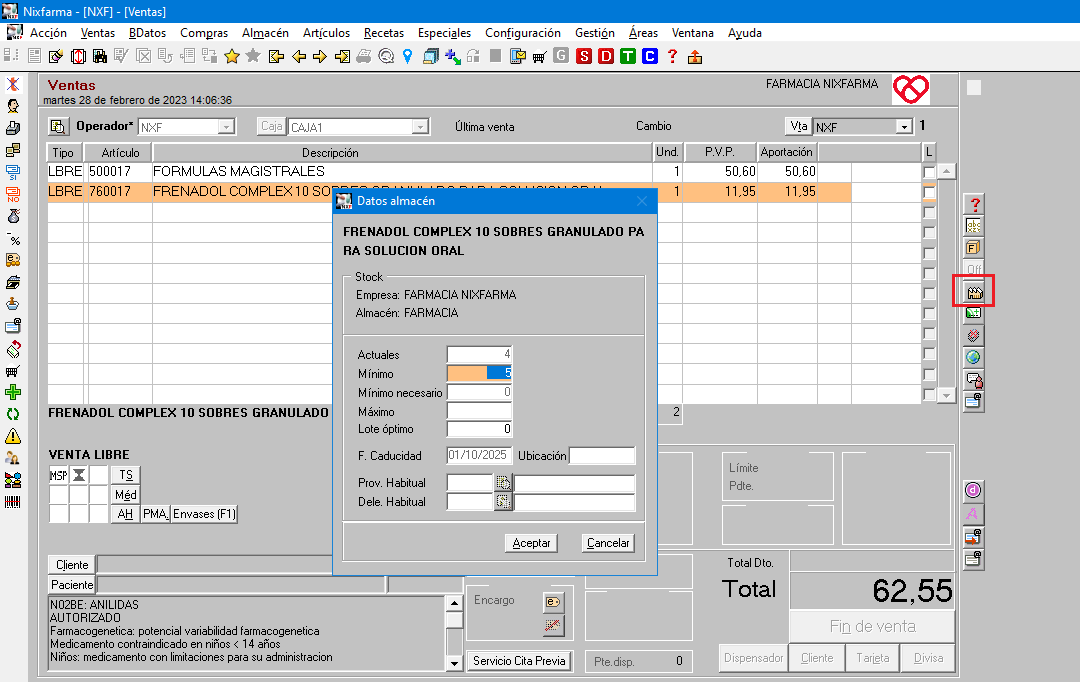Click the F. Caducidad date field
Screen dimensions: 1080x682
[479, 455]
